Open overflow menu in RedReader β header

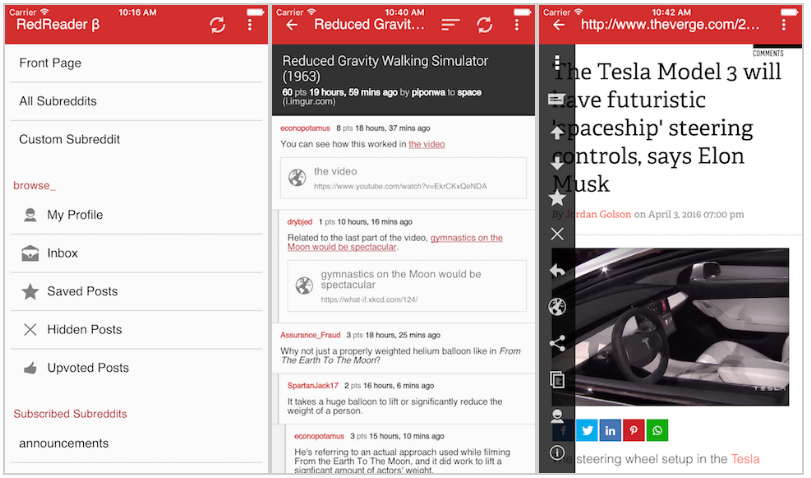click(250, 24)
